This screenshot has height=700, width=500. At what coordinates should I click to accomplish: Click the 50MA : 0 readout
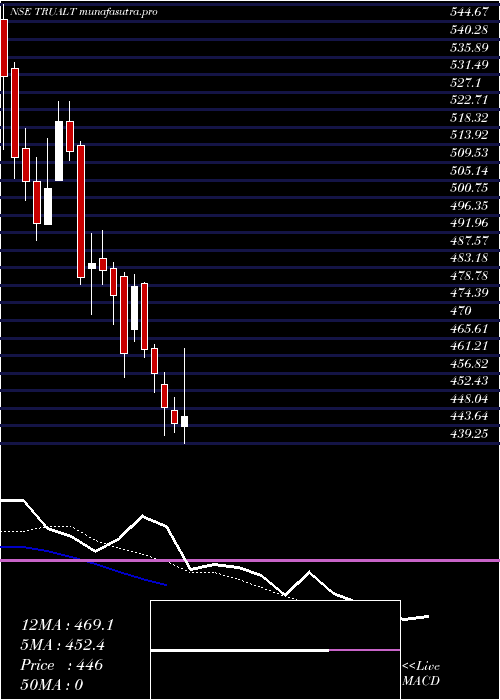[x=52, y=685]
